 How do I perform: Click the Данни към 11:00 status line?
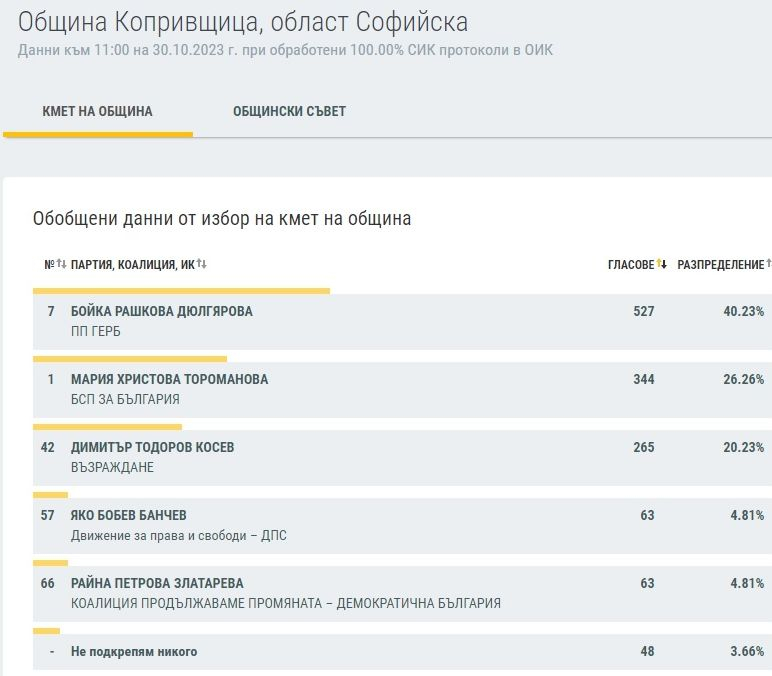(x=286, y=50)
